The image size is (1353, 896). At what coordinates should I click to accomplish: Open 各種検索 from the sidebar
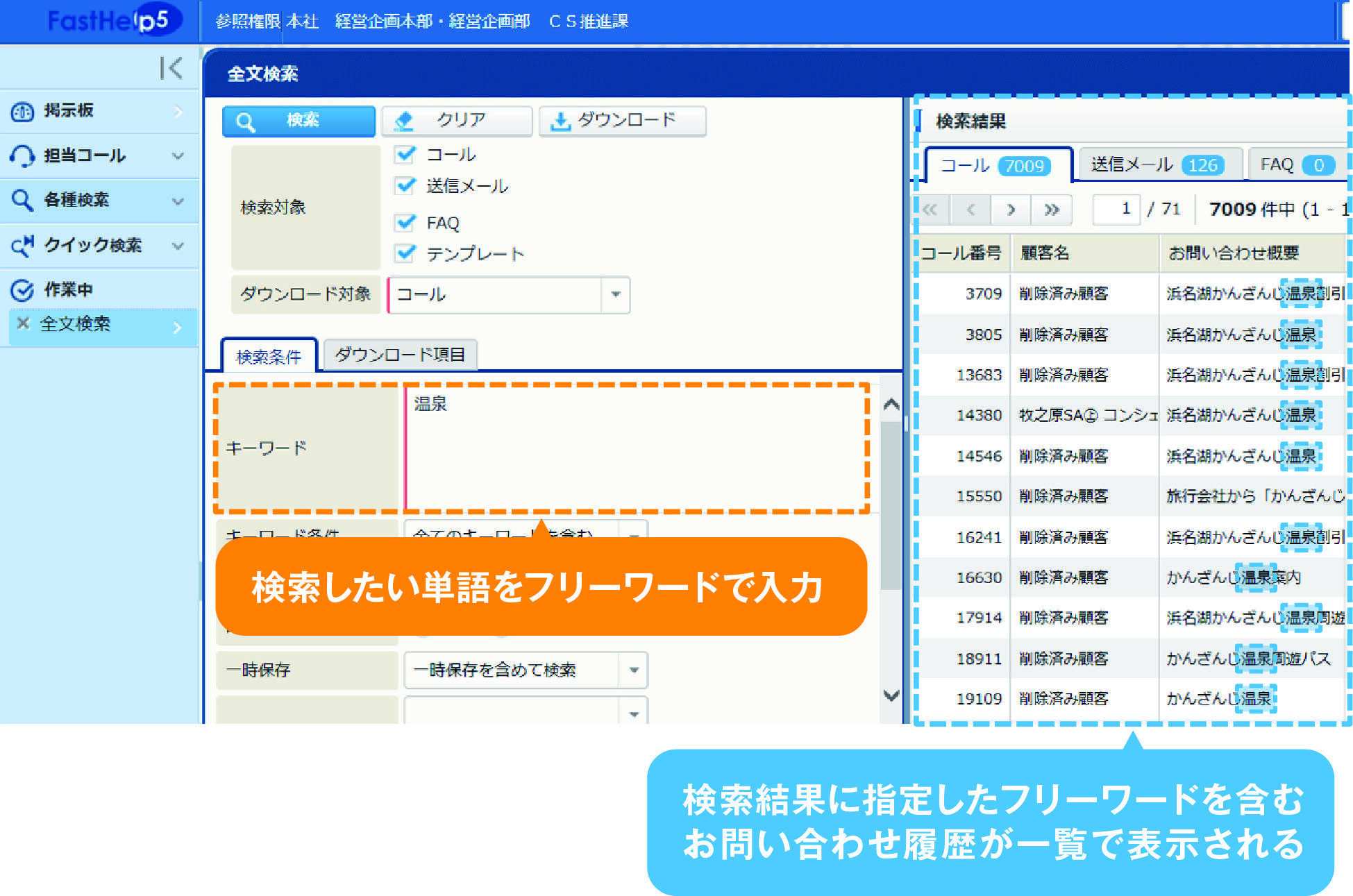tap(76, 201)
